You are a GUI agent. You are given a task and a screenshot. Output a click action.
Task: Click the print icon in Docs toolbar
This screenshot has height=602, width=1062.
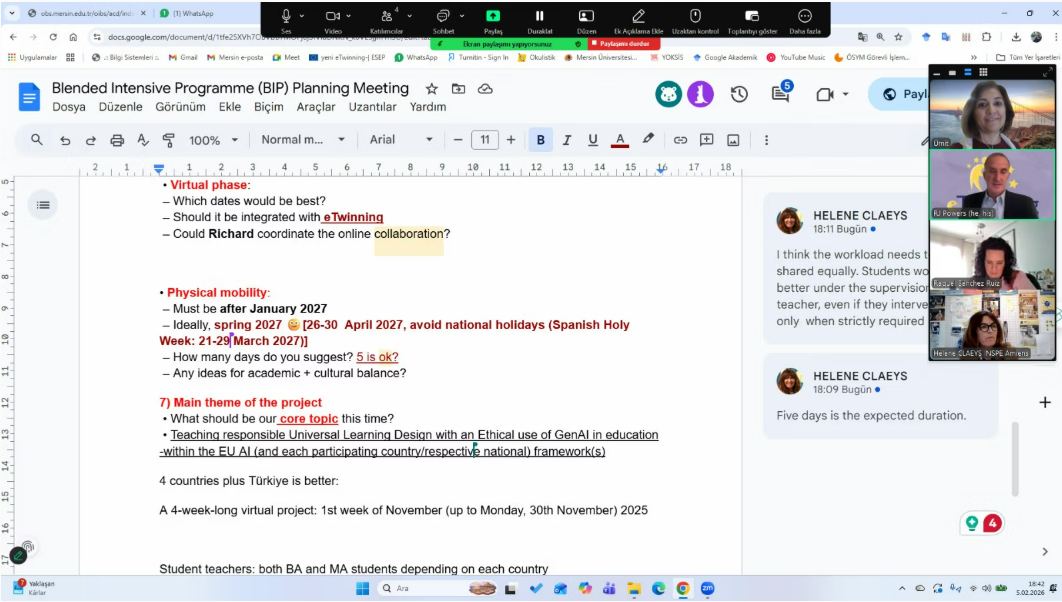(x=117, y=140)
